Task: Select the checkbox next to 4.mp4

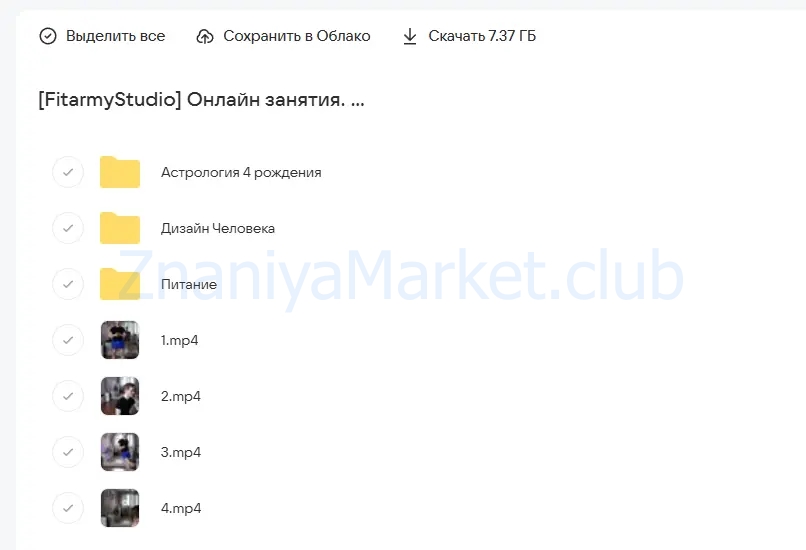Action: tap(68, 508)
